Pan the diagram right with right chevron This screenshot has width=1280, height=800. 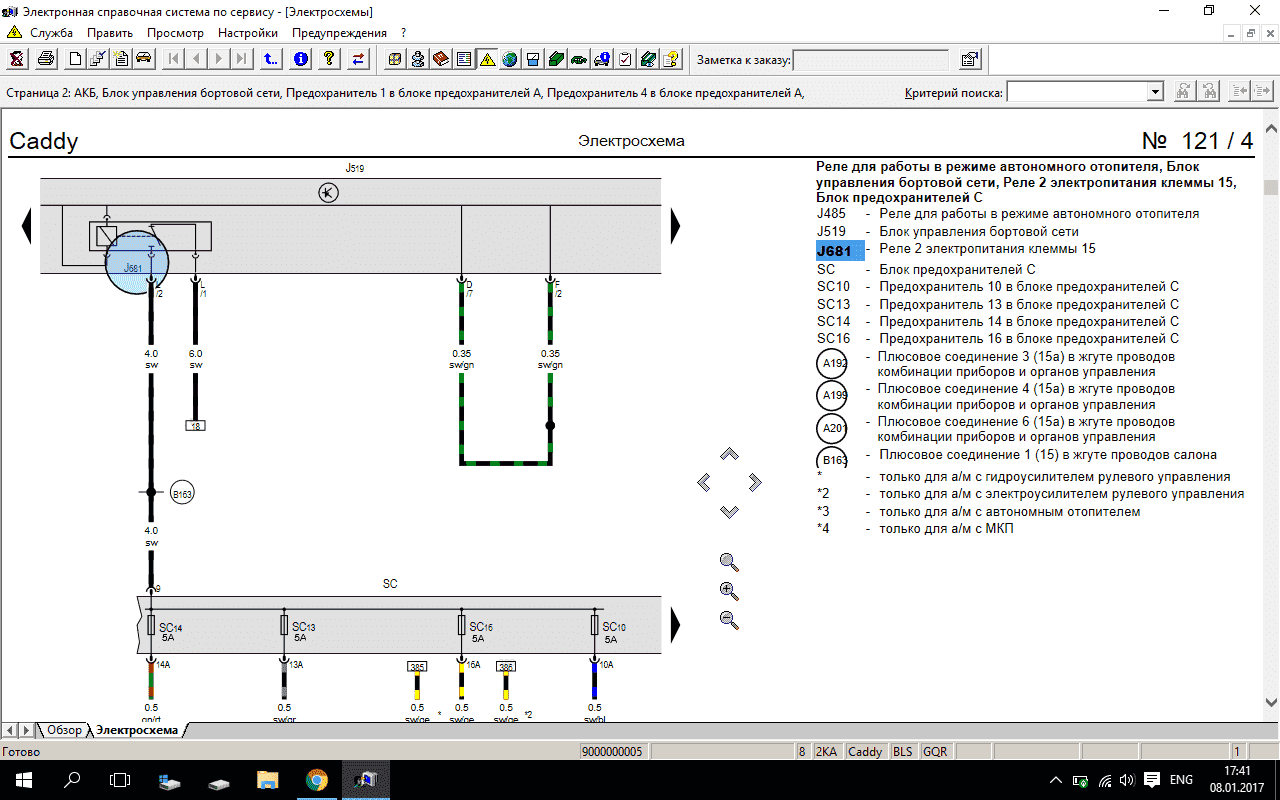pyautogui.click(x=755, y=483)
